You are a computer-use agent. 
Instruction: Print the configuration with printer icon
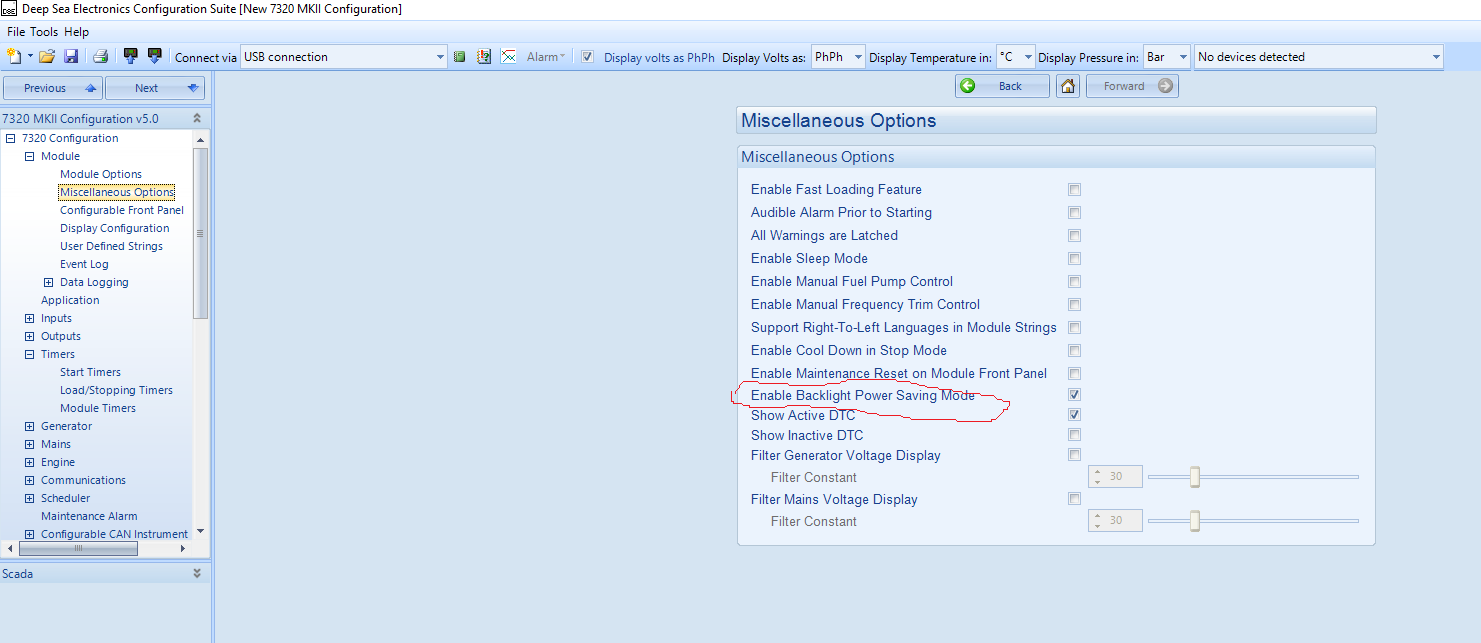point(100,57)
